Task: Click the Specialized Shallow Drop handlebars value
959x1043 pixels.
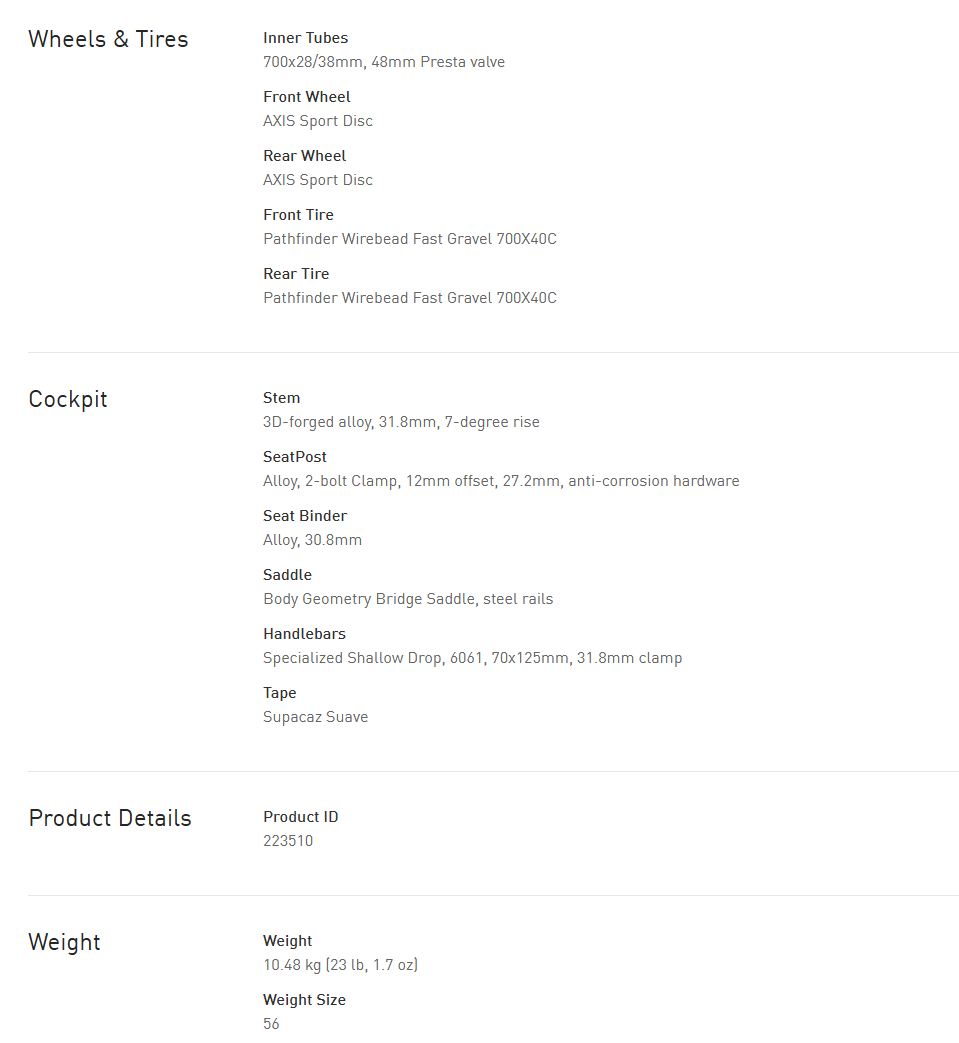Action: 472,658
